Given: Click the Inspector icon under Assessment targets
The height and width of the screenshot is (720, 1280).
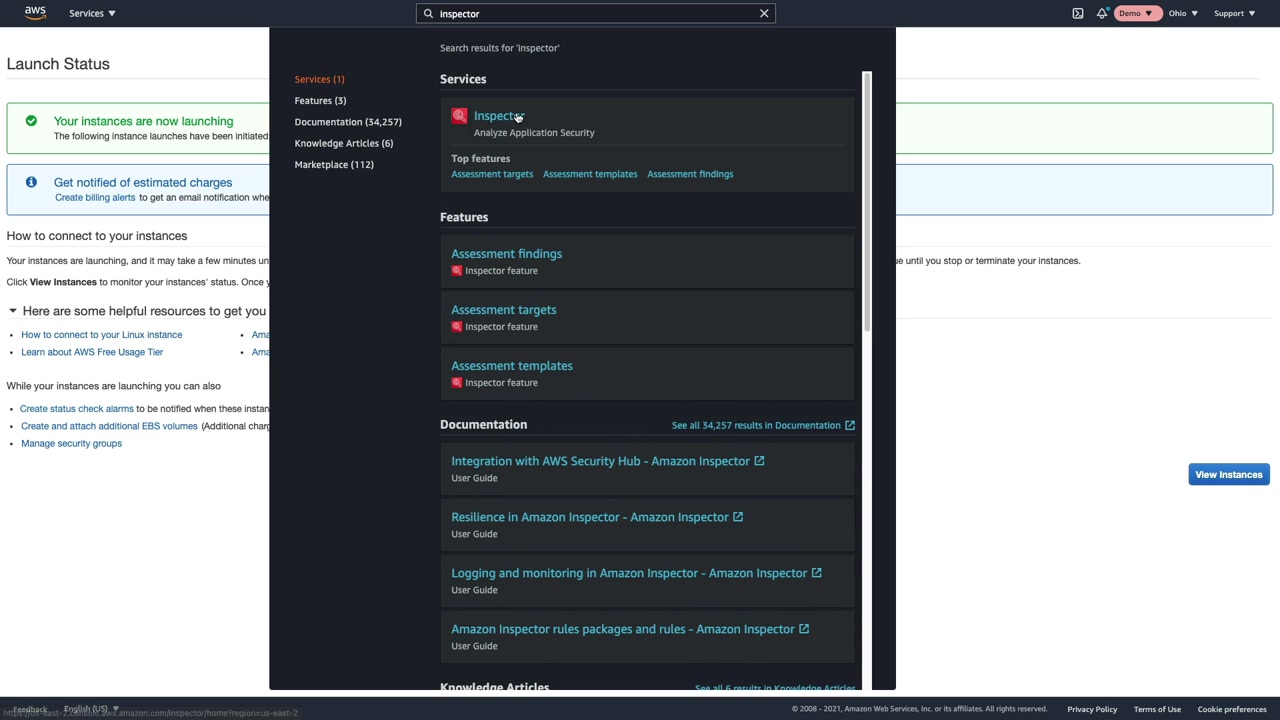Looking at the screenshot, I should [457, 327].
